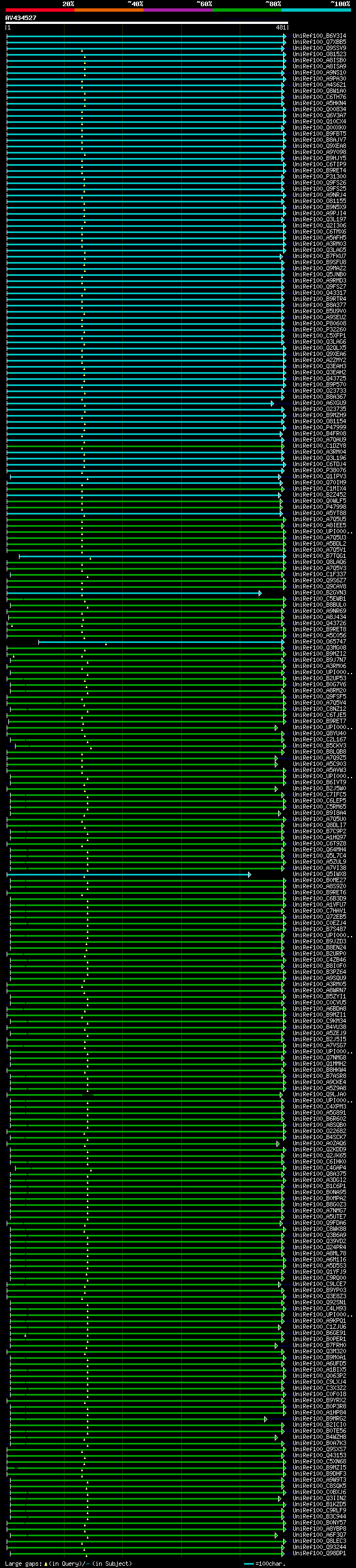Select hit label UniRef100_B7FRH0

click(x=319, y=1345)
